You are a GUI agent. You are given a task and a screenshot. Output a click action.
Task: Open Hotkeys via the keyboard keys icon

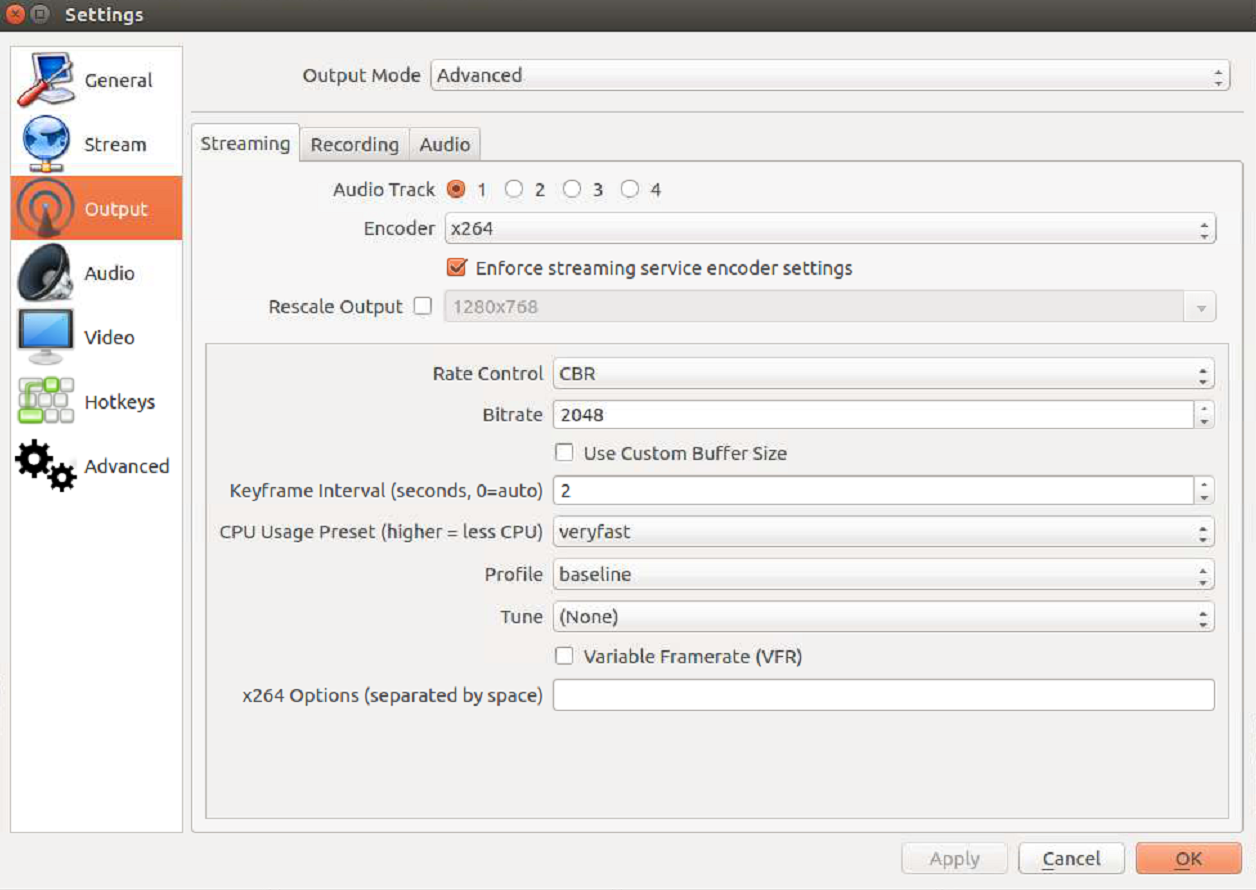(x=46, y=401)
